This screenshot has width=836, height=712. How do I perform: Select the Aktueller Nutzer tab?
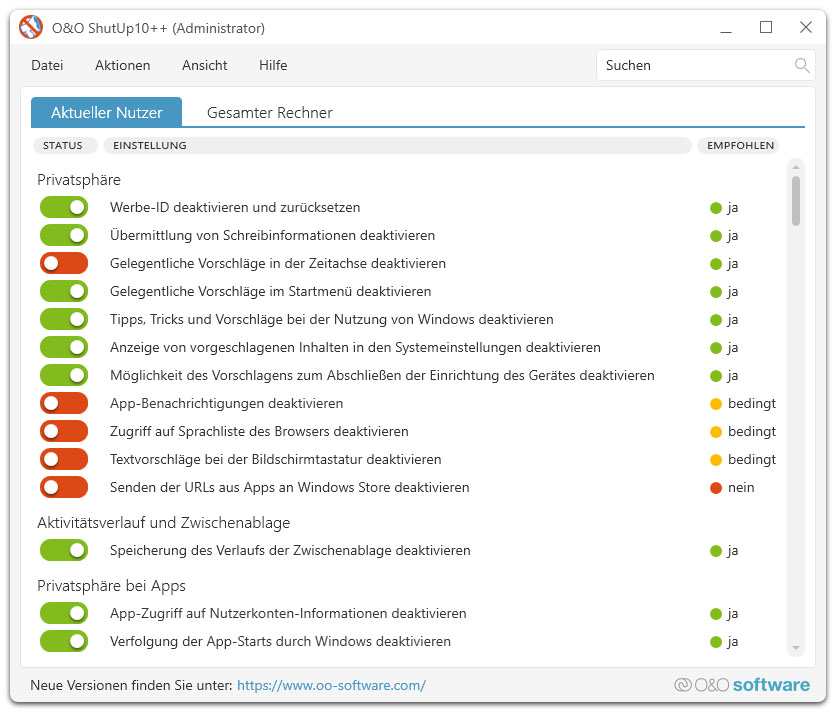click(x=107, y=112)
